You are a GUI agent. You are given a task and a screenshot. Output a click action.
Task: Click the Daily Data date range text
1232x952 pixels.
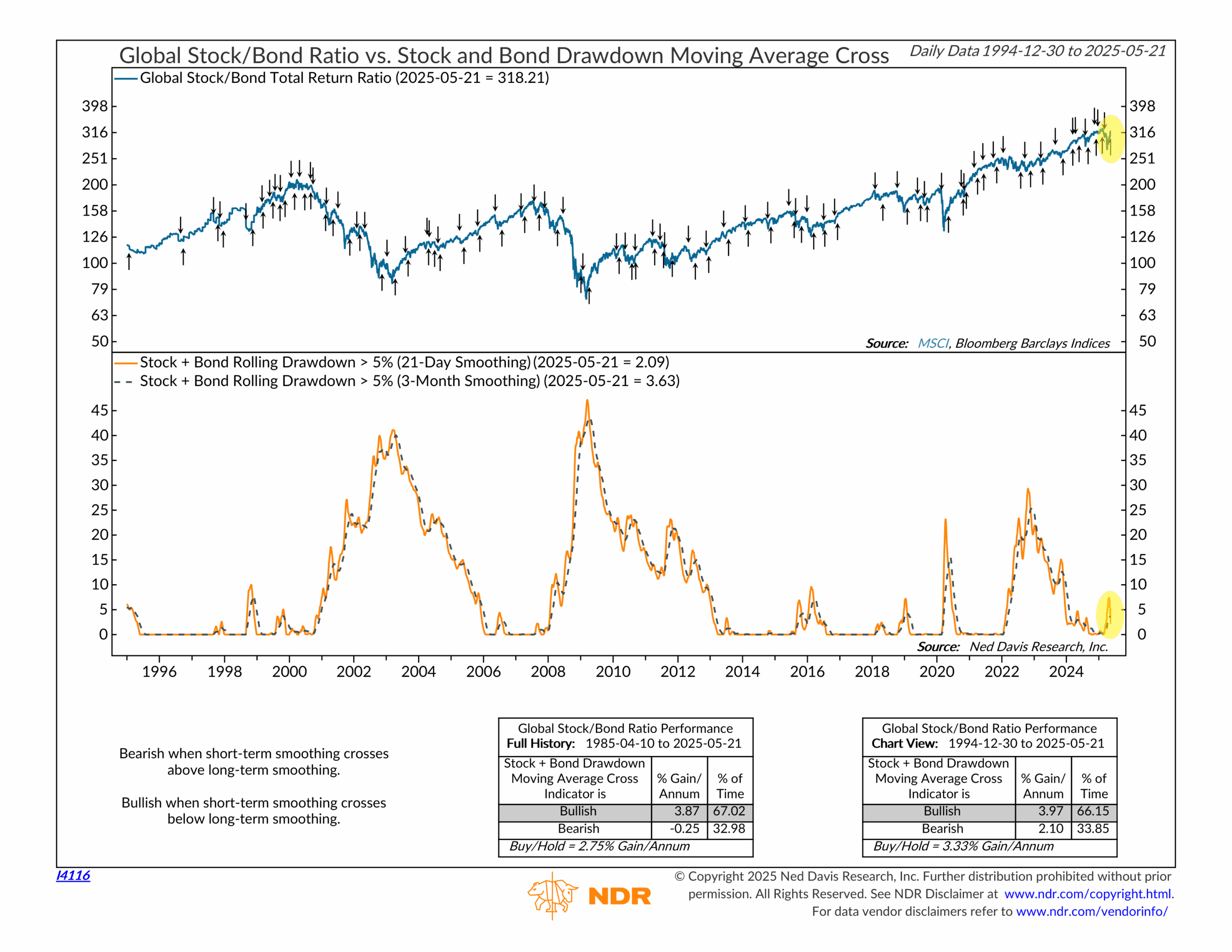1038,51
